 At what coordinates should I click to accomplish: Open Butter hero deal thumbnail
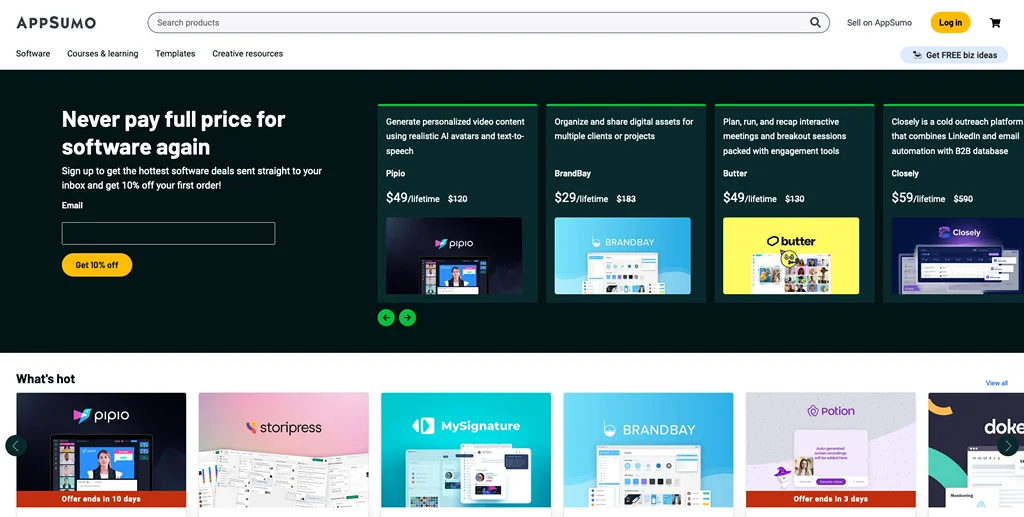791,256
